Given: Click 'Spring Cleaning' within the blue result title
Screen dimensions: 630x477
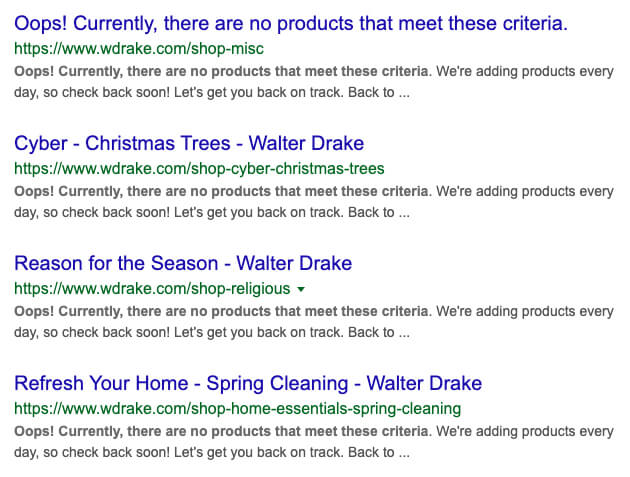Looking at the screenshot, I should [x=277, y=384].
